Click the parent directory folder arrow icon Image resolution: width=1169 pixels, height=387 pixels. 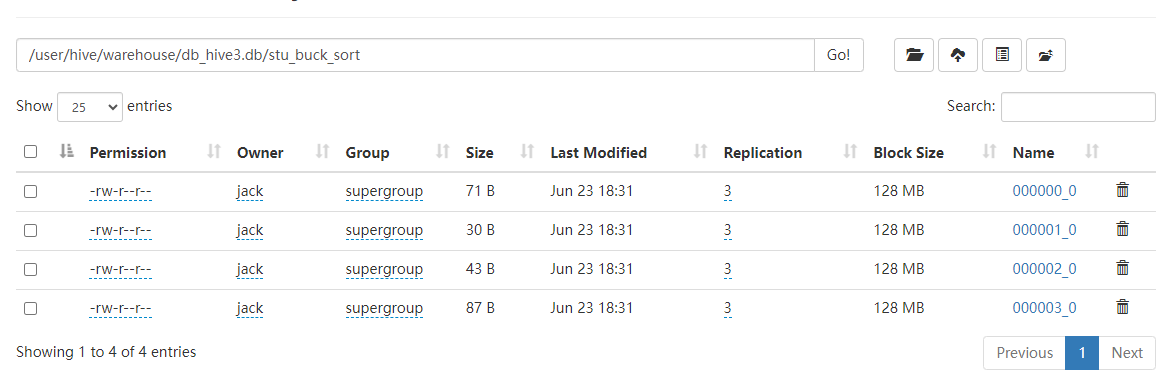[1045, 55]
